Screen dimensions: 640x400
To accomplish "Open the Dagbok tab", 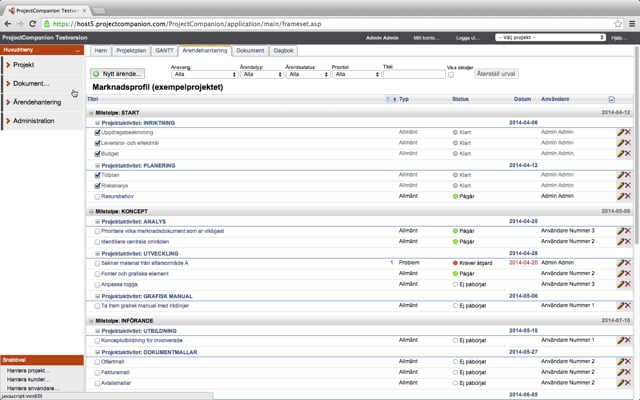I will click(x=283, y=51).
